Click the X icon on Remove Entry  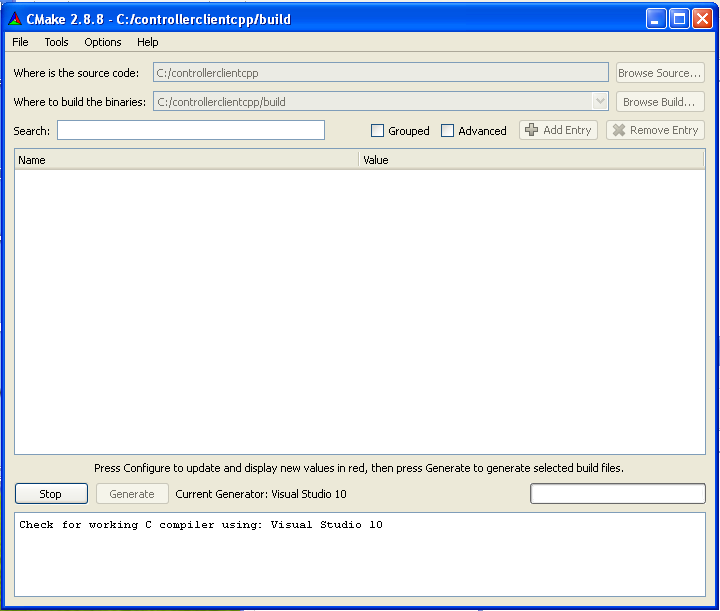(619, 130)
